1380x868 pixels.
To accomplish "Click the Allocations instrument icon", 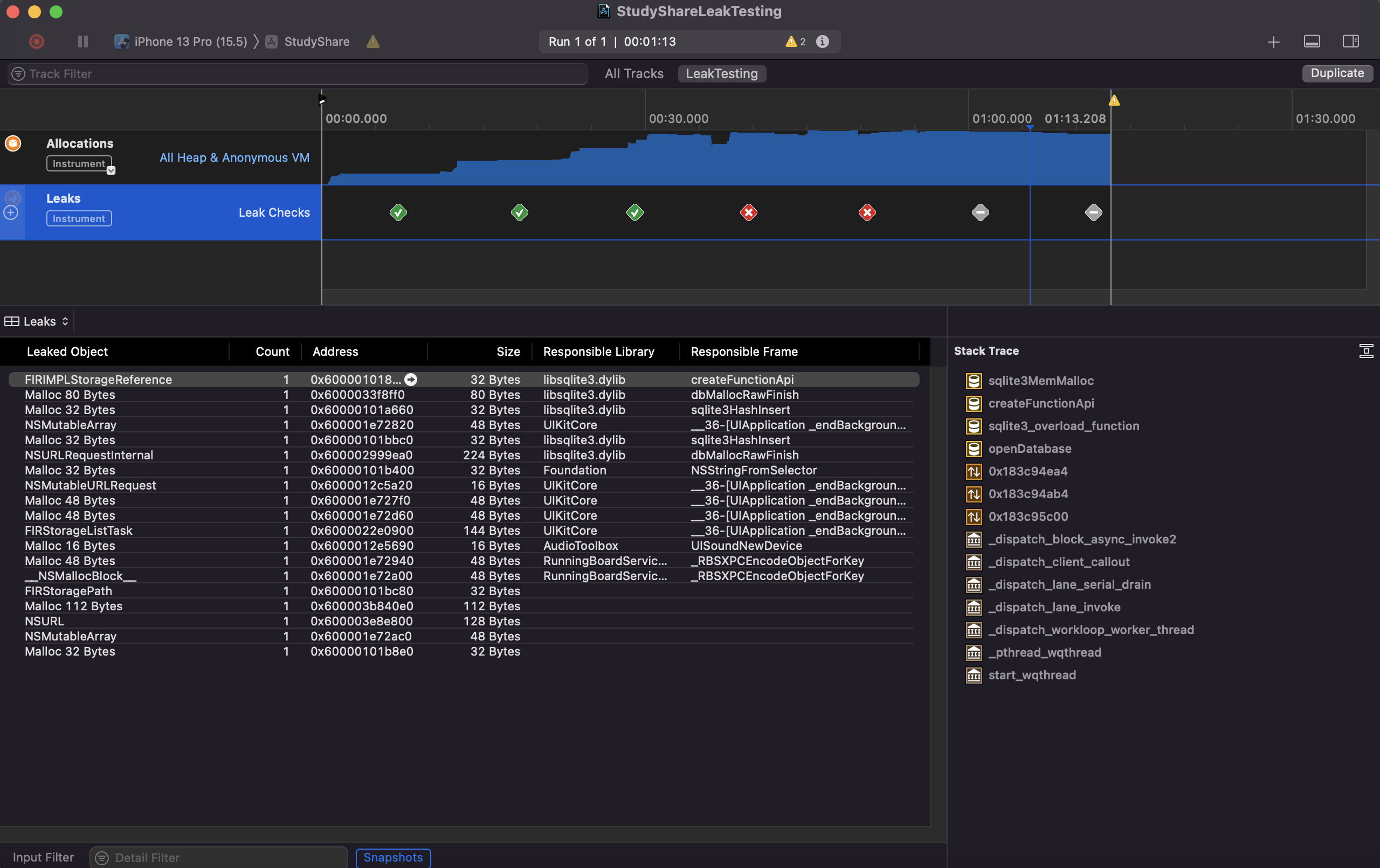I will pos(12,143).
